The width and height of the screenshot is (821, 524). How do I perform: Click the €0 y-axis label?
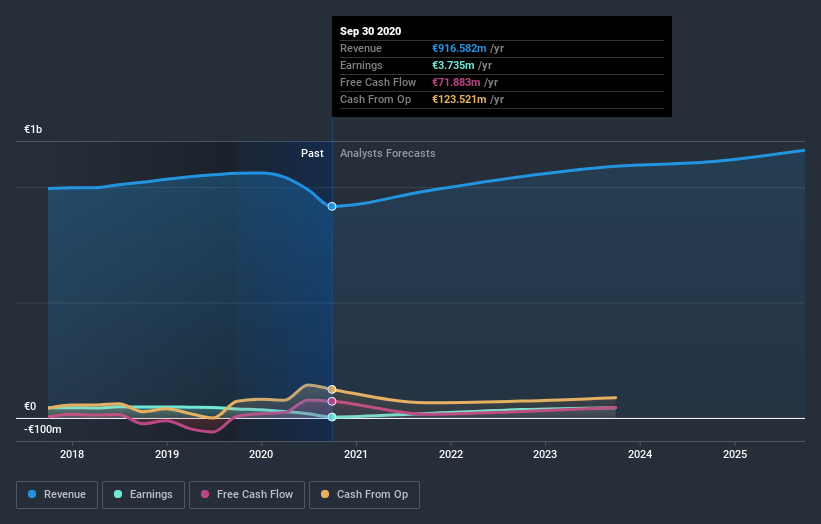pos(30,406)
